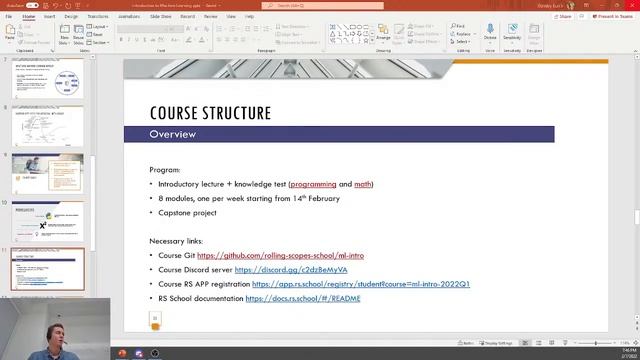Click the 'math' test link
Screen dimensions: 640x360
pos(362,184)
